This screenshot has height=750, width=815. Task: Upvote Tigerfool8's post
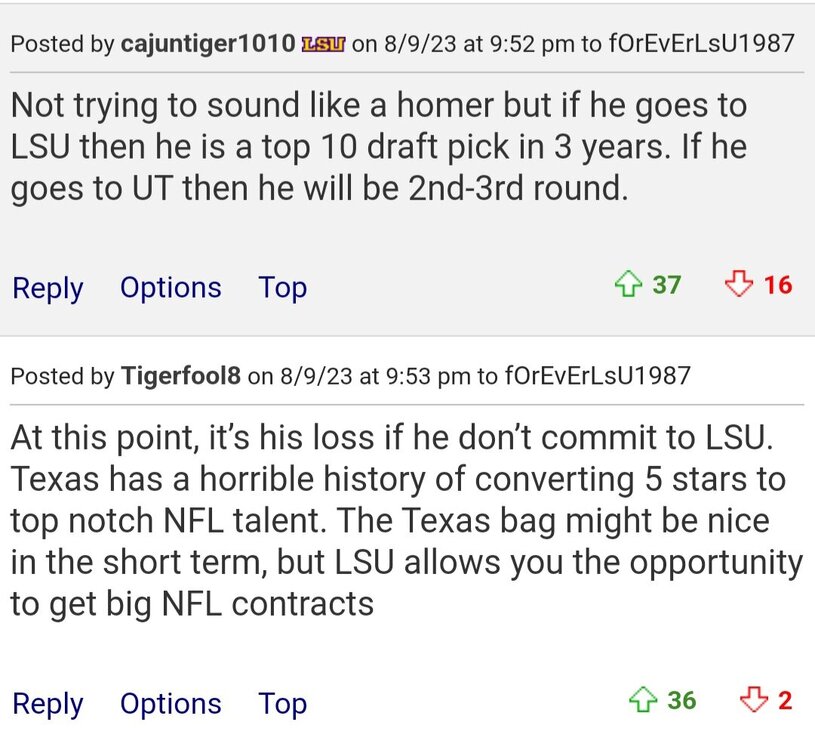pyautogui.click(x=643, y=701)
